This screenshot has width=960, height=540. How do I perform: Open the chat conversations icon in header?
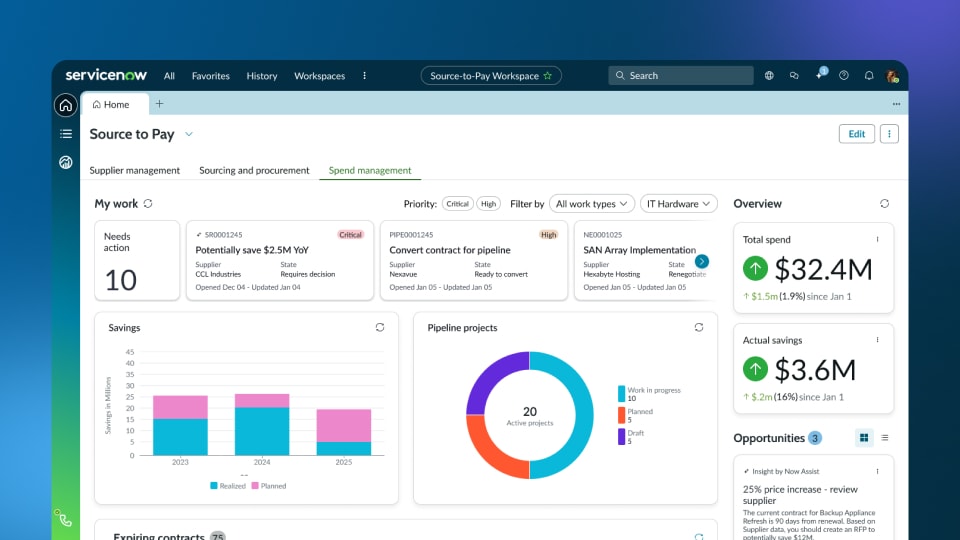point(794,76)
